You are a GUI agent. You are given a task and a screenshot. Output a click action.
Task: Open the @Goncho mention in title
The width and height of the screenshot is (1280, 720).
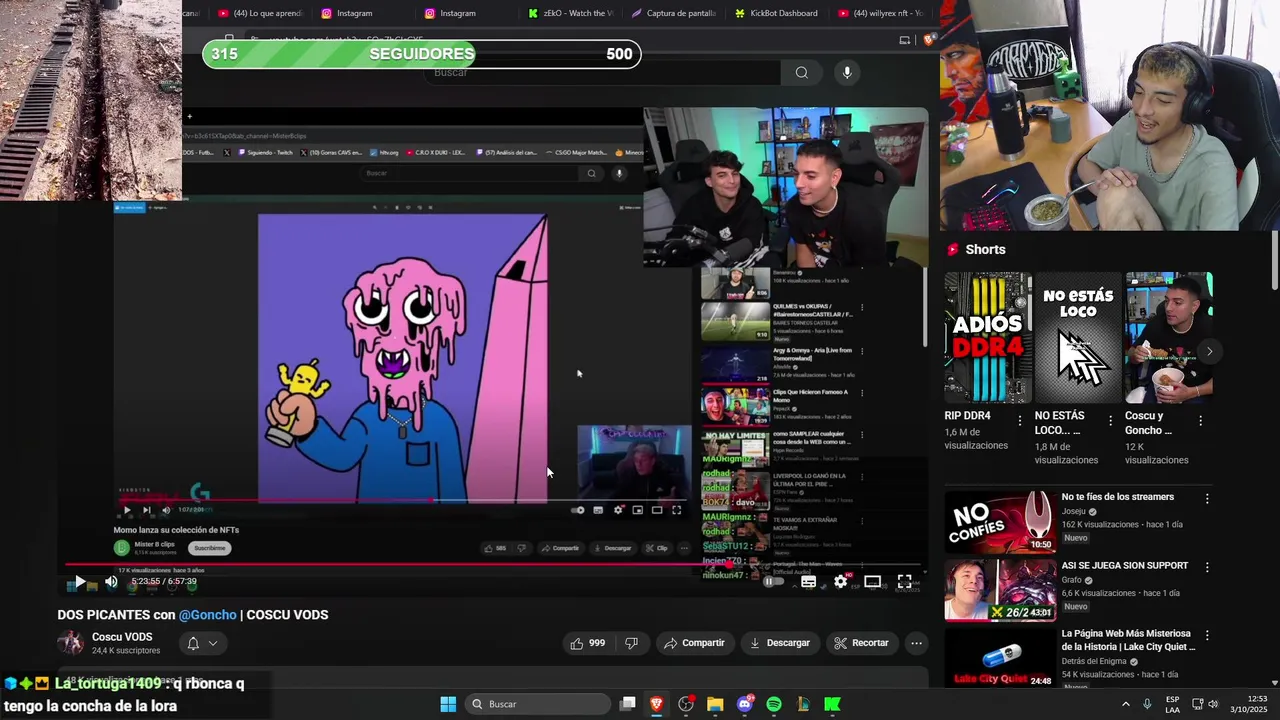208,615
